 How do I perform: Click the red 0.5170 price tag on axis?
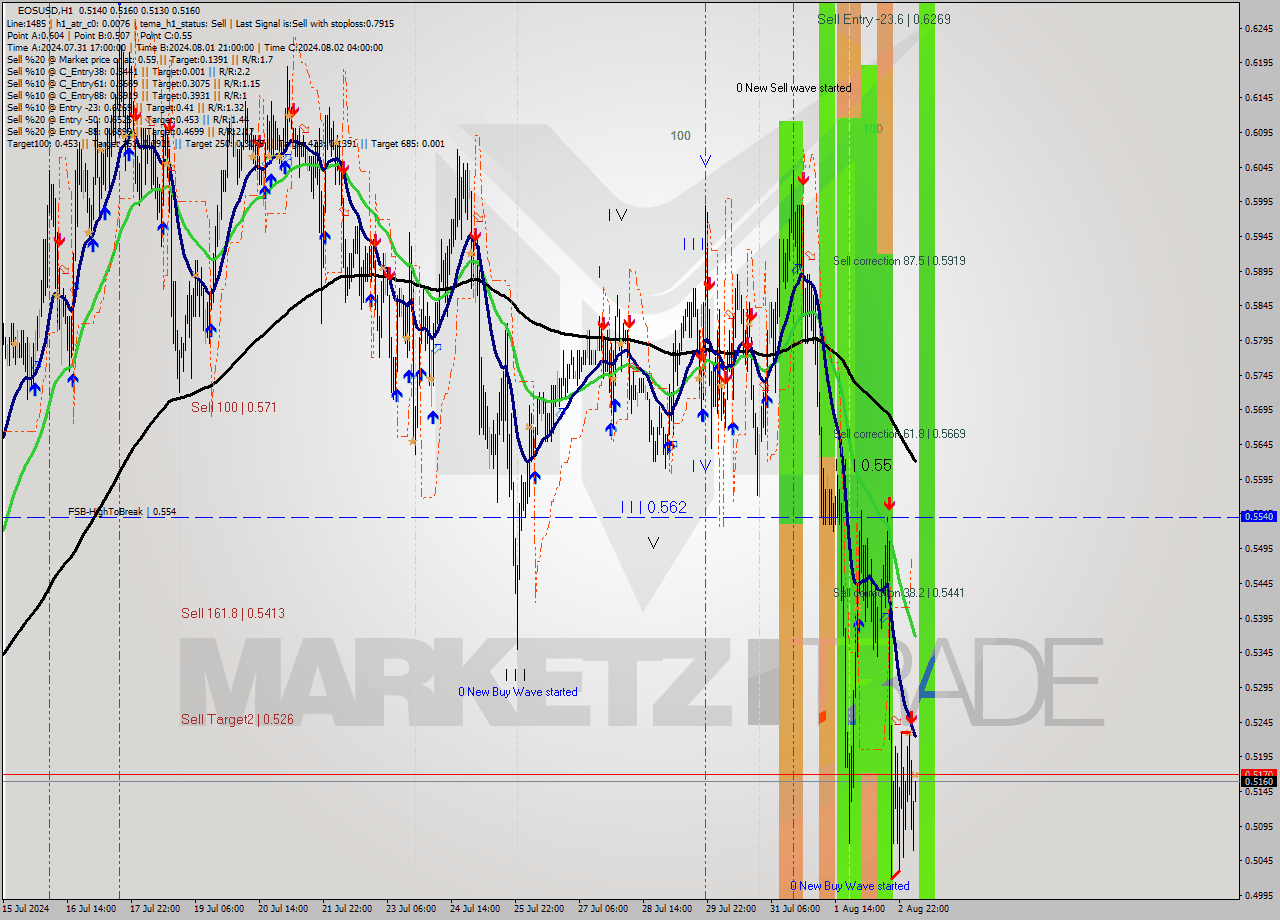1258,773
